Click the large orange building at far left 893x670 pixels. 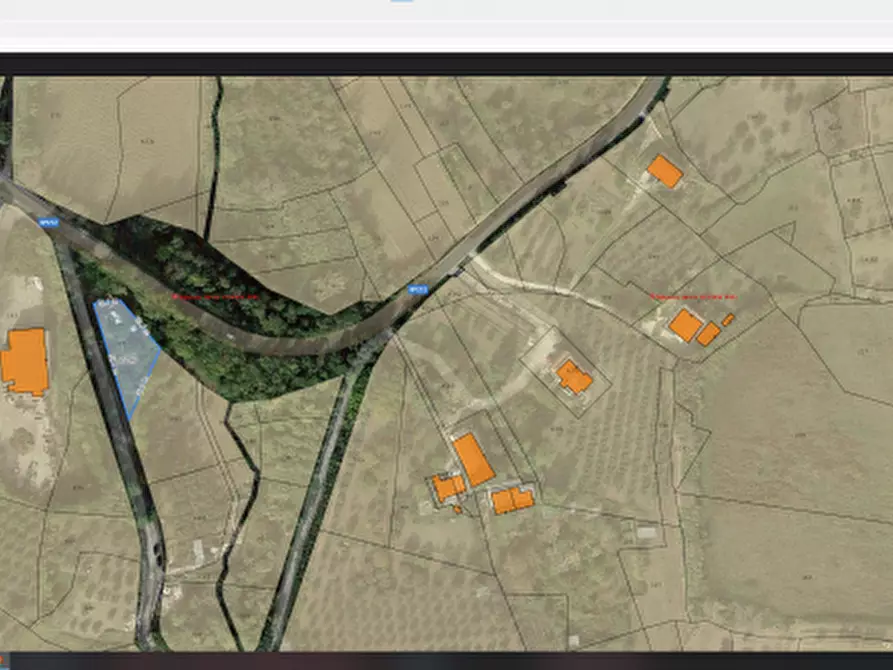click(x=25, y=362)
